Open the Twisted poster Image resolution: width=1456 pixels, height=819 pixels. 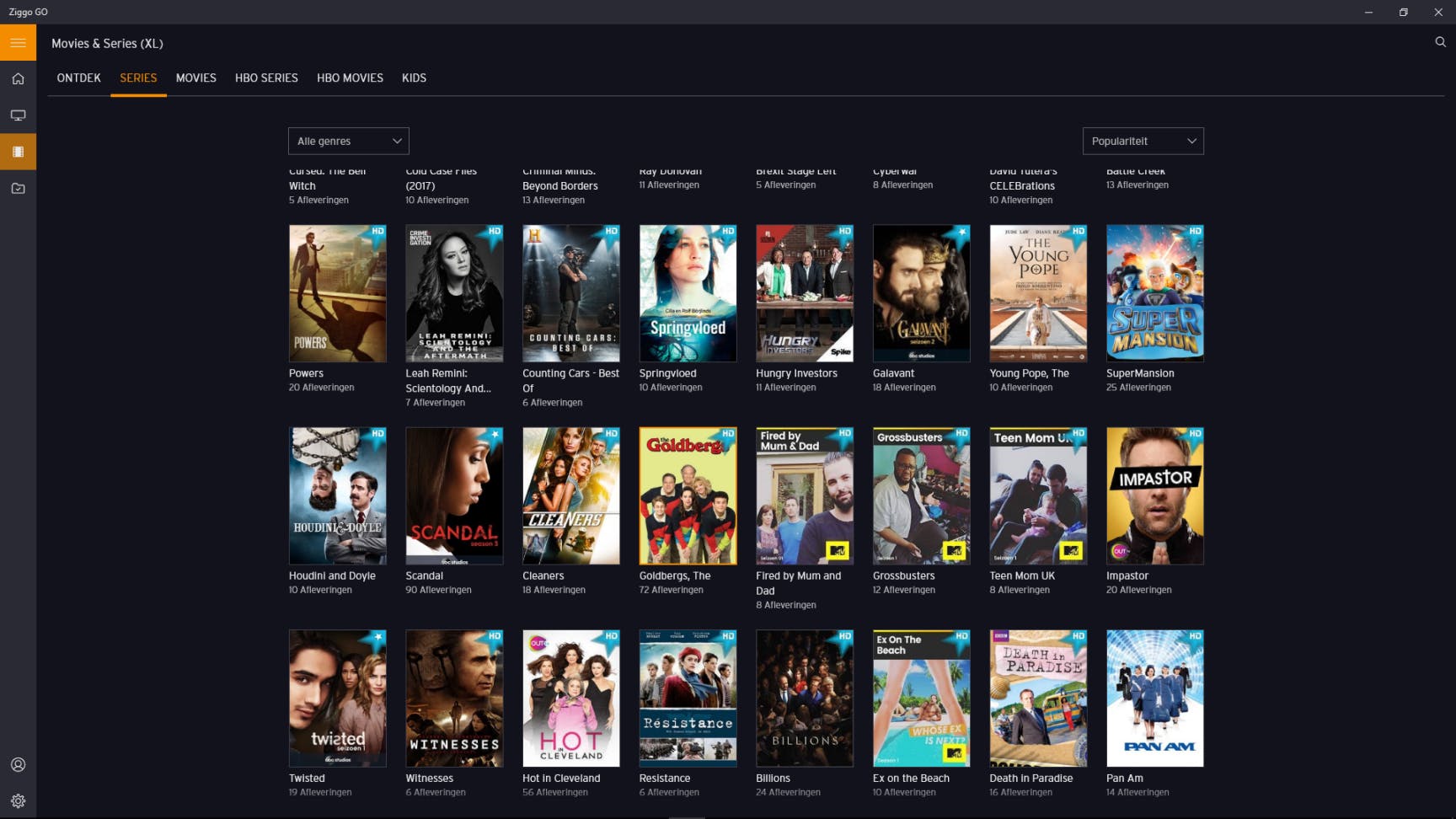coord(338,699)
